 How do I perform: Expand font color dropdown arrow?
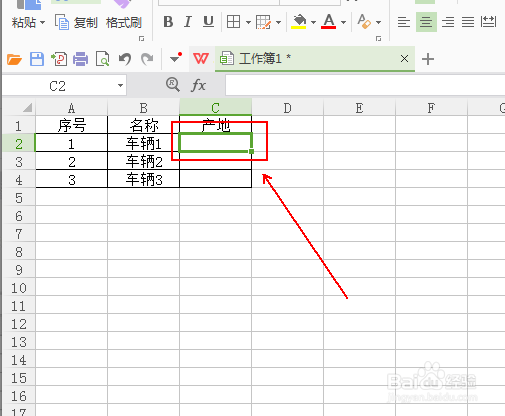(343, 23)
